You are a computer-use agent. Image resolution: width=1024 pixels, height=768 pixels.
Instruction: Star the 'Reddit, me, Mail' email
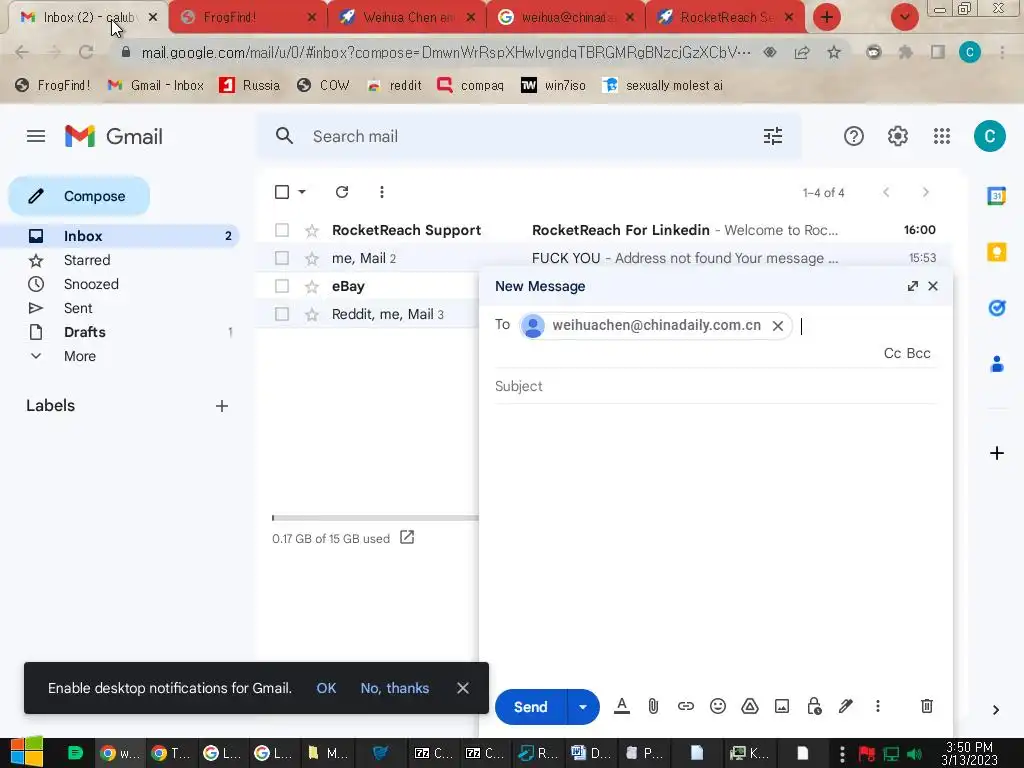312,315
